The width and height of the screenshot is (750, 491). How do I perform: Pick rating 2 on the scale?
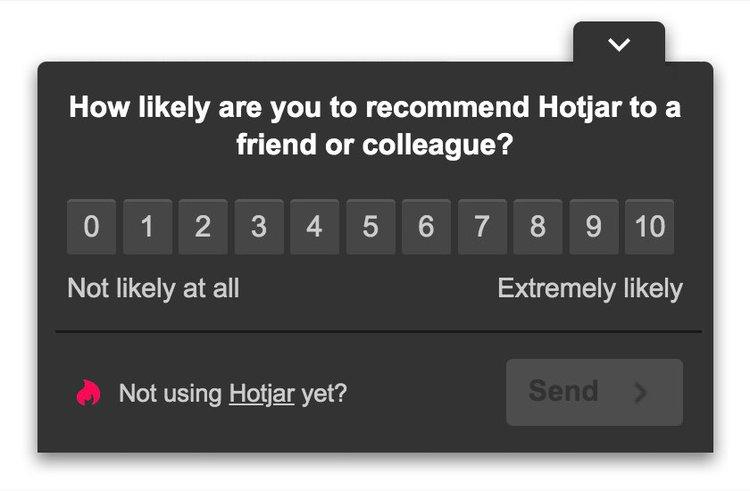coord(203,227)
